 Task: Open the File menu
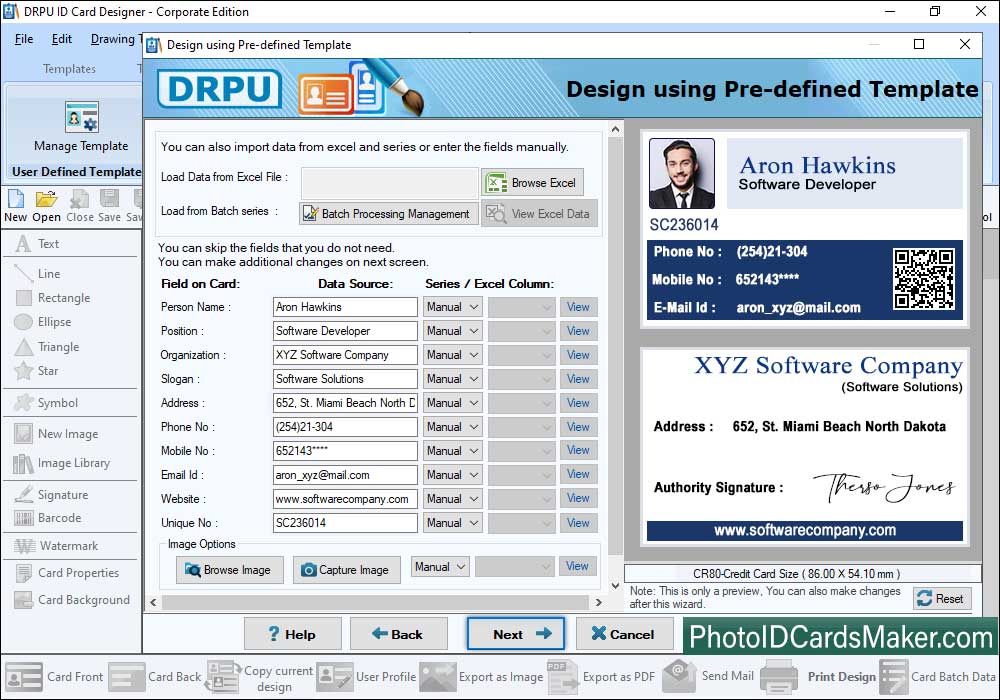click(24, 39)
